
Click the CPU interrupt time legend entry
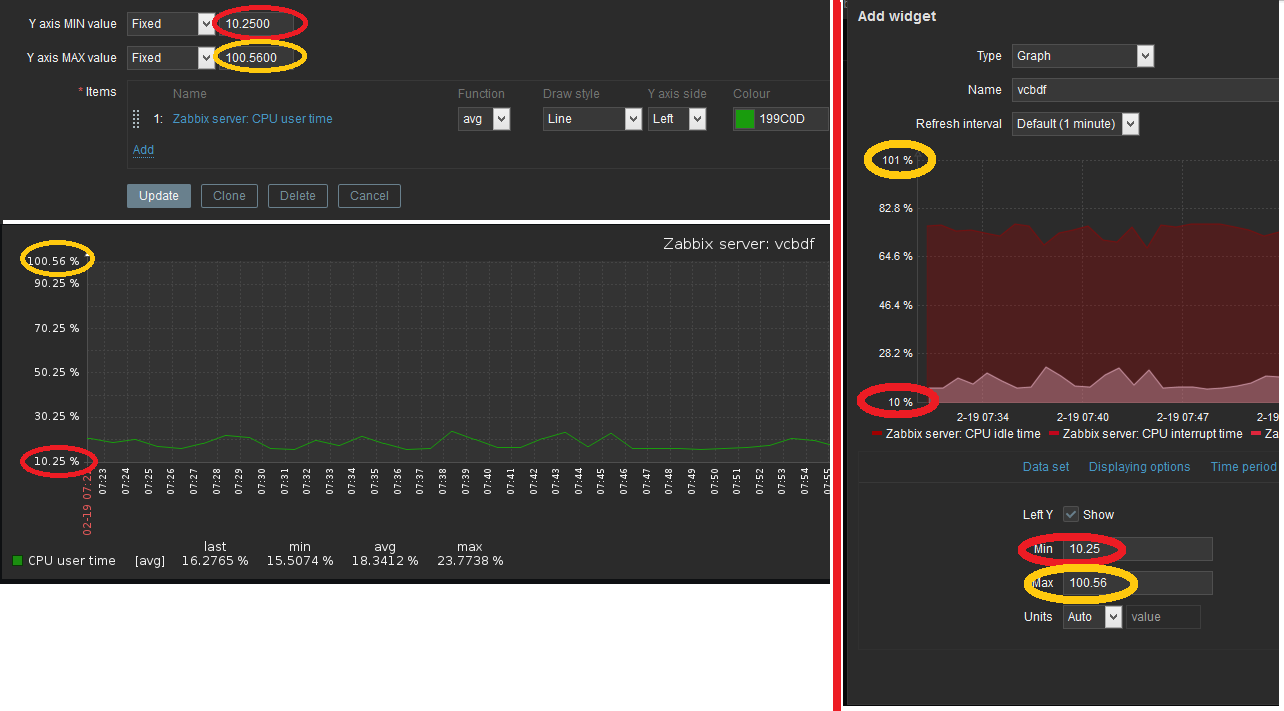pos(1145,434)
